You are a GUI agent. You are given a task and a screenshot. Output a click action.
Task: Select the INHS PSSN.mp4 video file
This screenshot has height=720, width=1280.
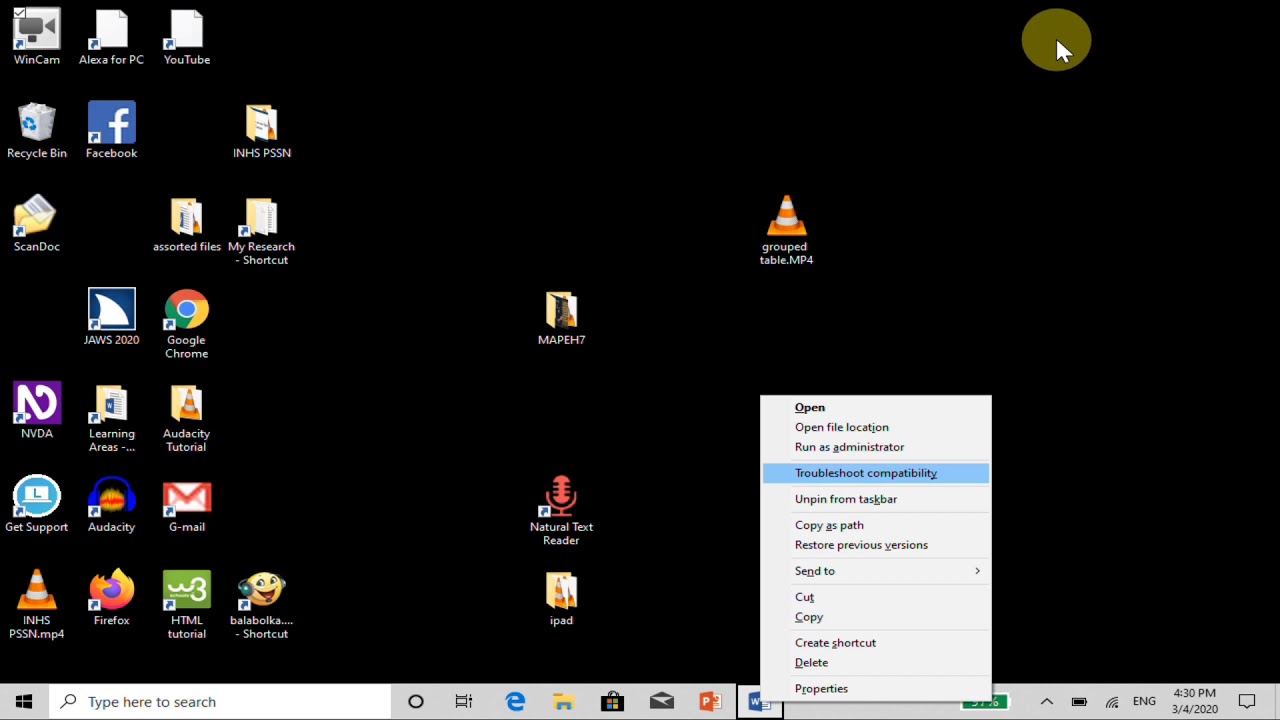[36, 605]
